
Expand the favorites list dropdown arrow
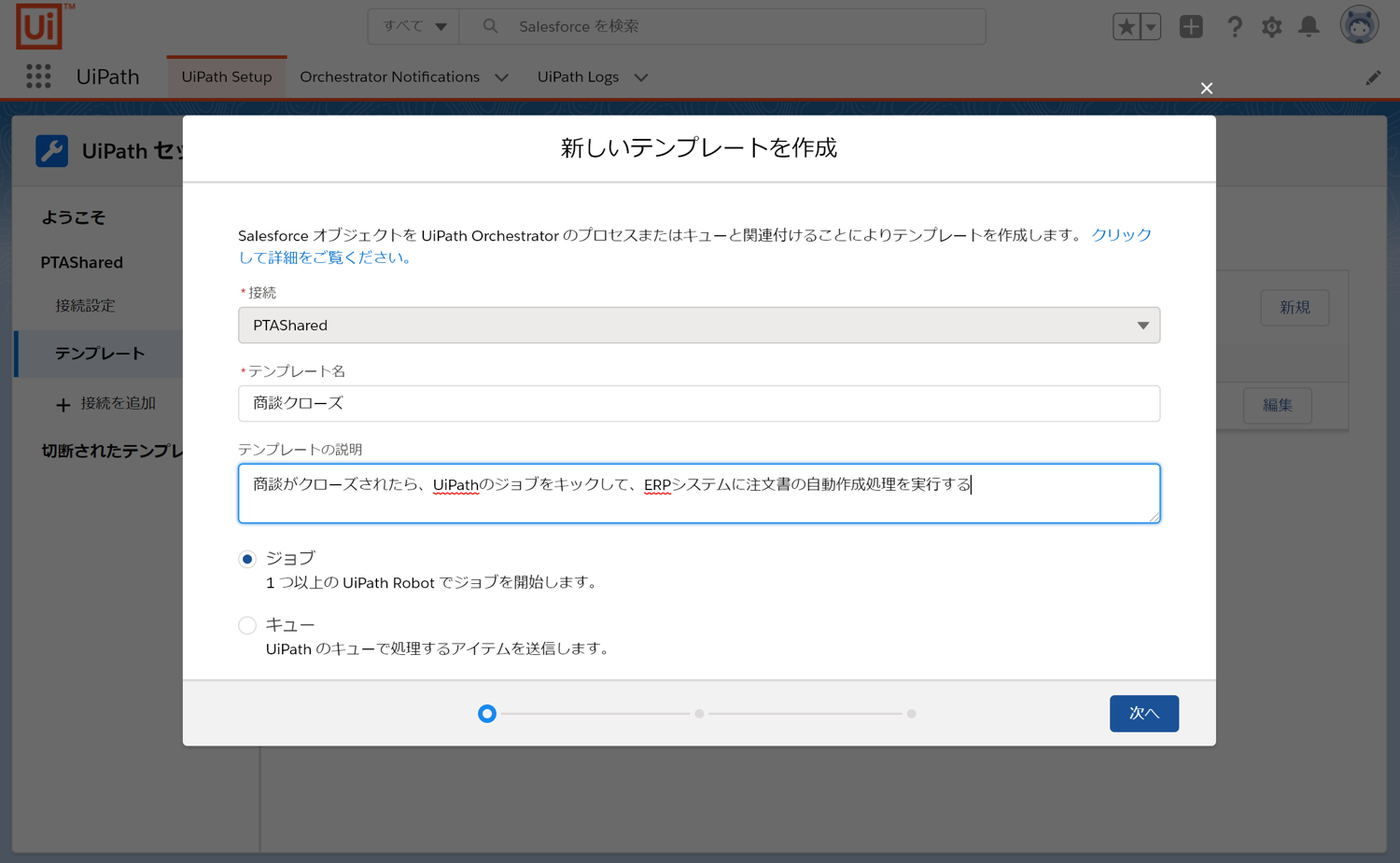click(x=1151, y=27)
